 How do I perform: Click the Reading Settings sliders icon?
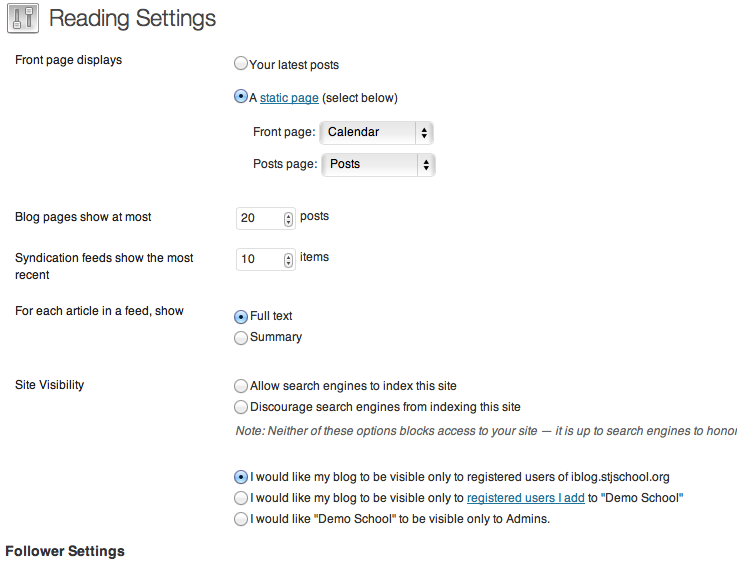[24, 18]
